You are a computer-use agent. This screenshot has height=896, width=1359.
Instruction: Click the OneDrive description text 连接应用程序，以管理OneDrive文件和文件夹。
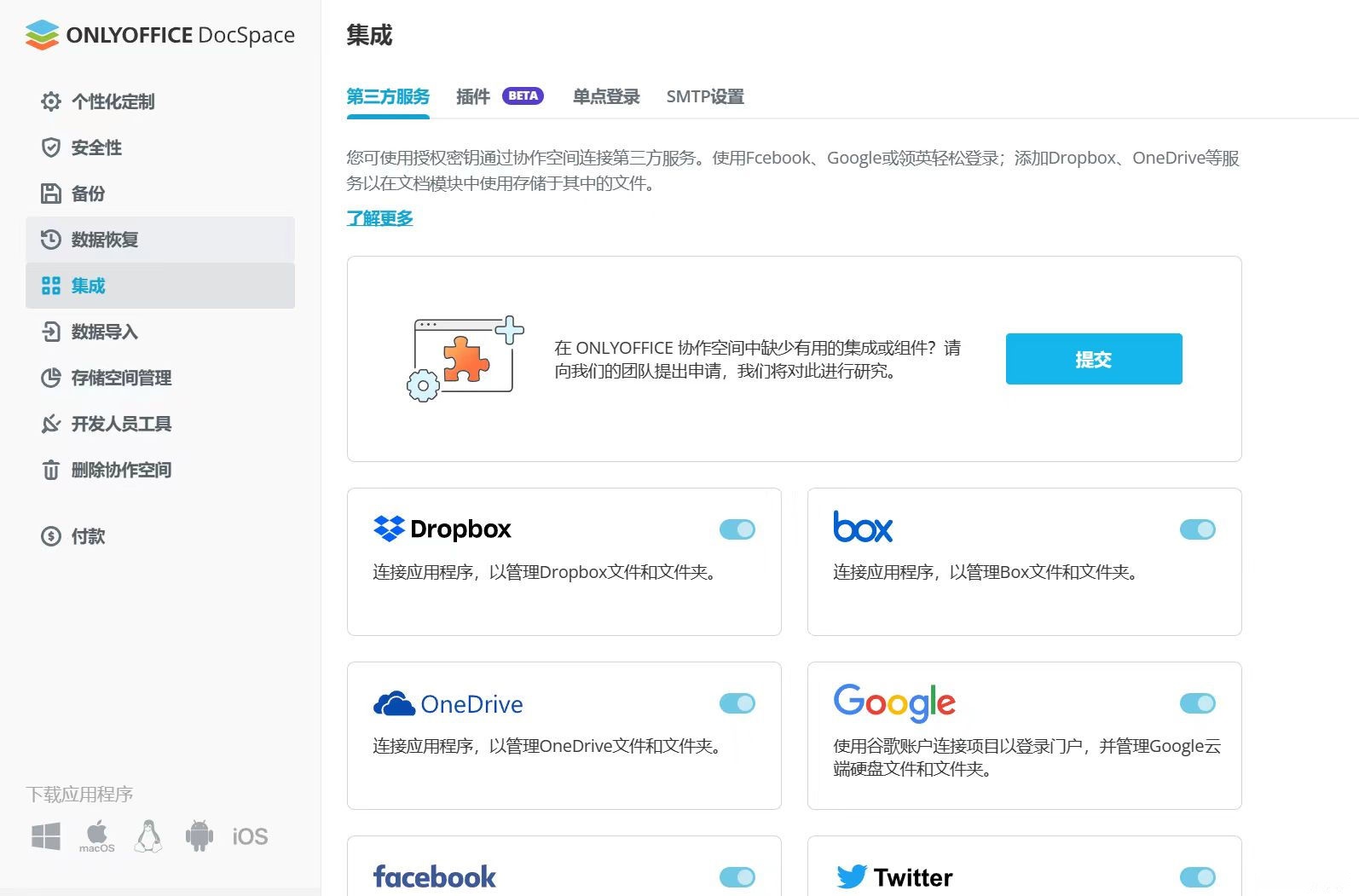tap(551, 746)
